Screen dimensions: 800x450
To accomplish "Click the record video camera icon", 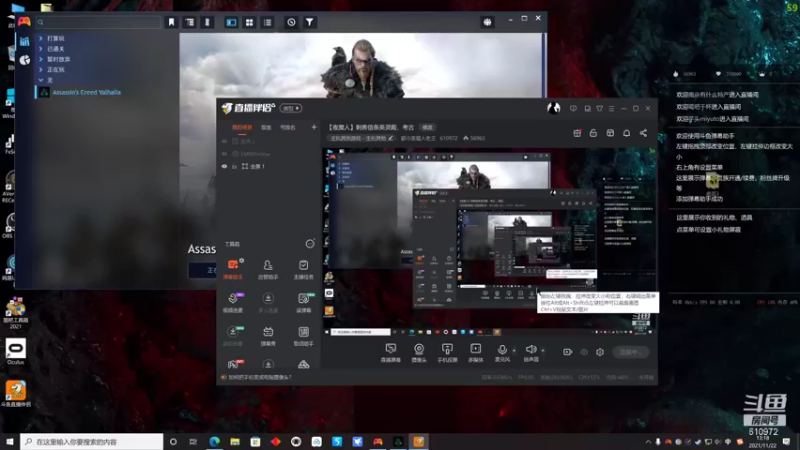I will point(567,352).
